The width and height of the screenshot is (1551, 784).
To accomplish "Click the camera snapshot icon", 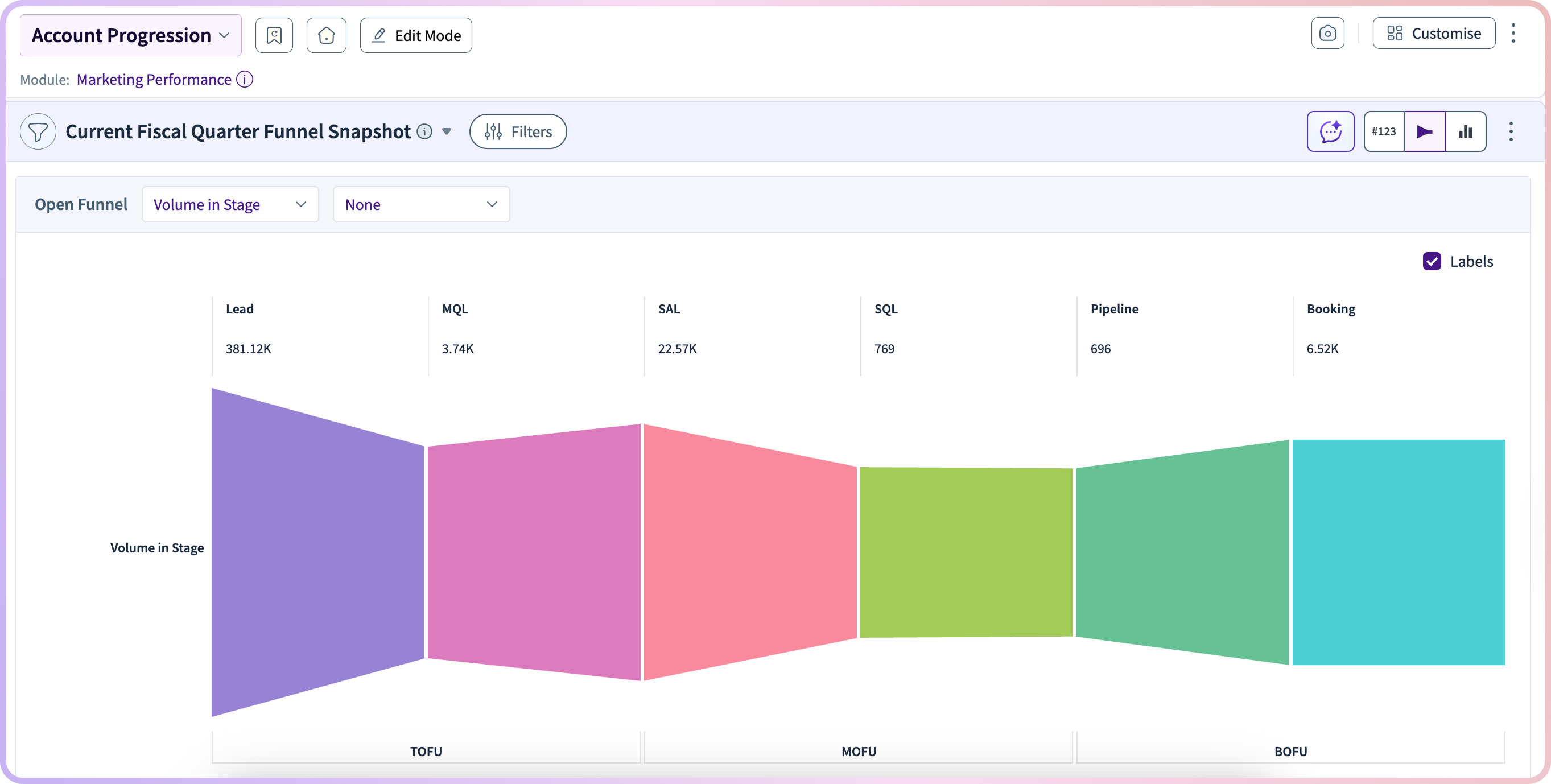I will click(x=1327, y=33).
